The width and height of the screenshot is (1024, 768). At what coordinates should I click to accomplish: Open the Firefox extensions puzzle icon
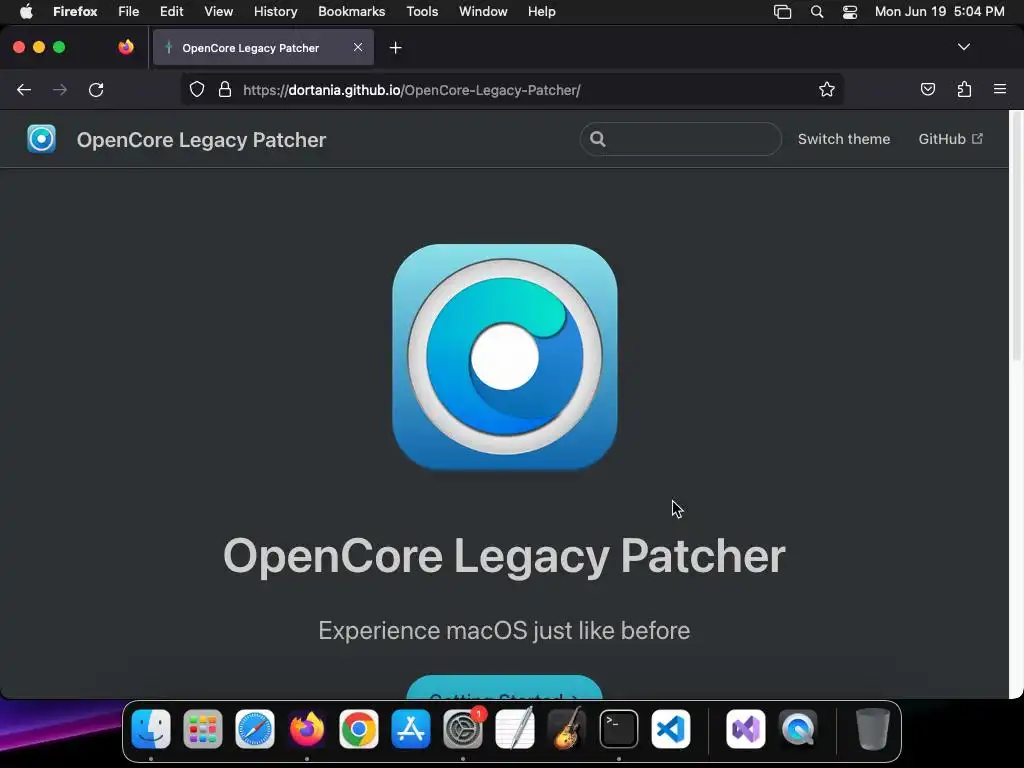[964, 89]
